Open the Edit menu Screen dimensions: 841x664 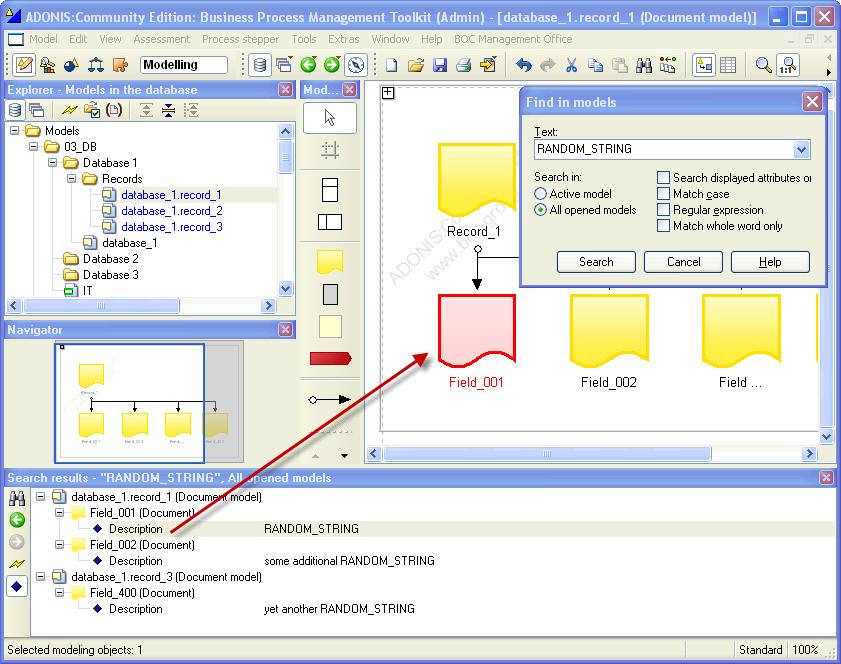click(78, 39)
